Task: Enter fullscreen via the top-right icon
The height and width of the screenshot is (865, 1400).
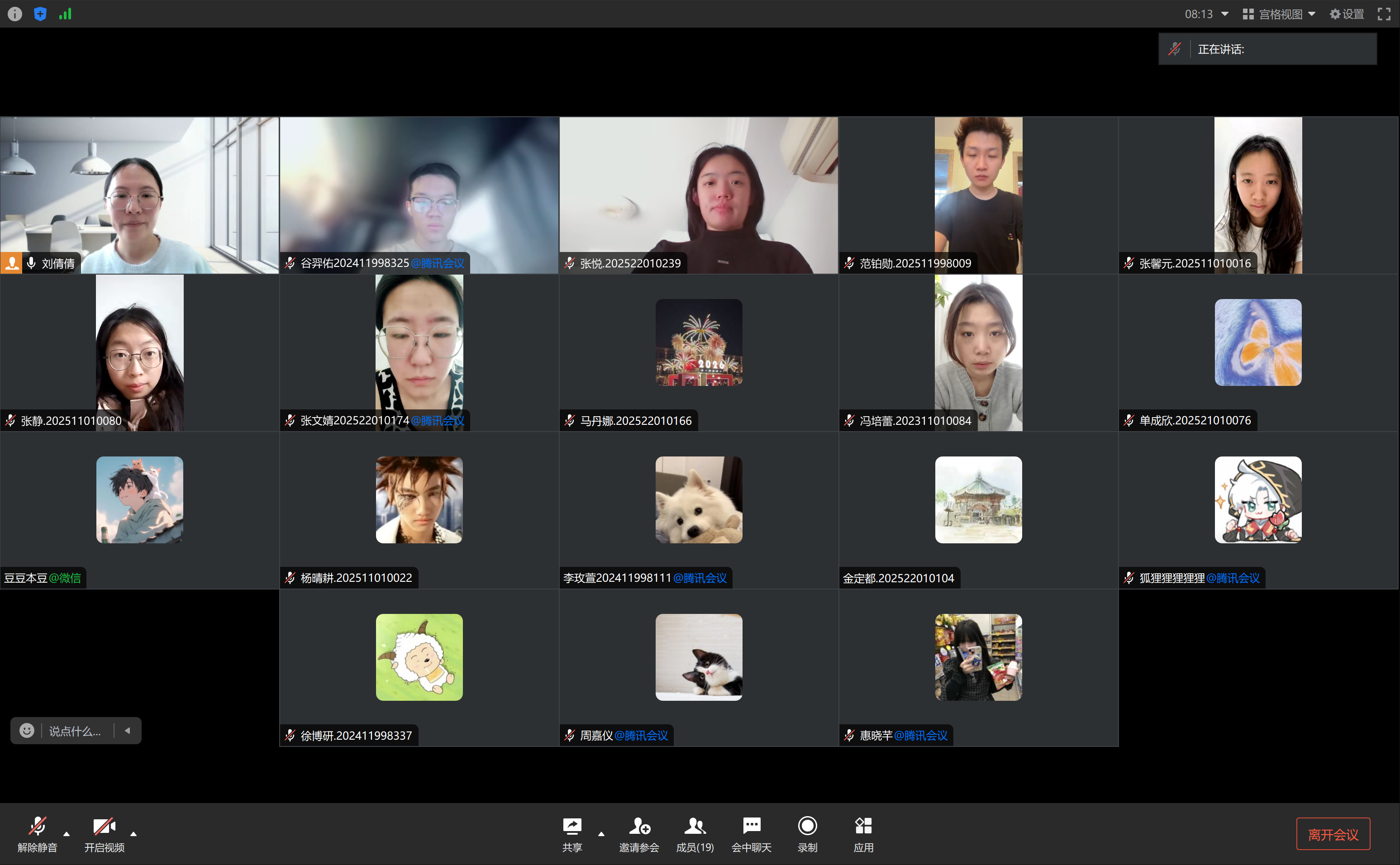Action: 1384,13
